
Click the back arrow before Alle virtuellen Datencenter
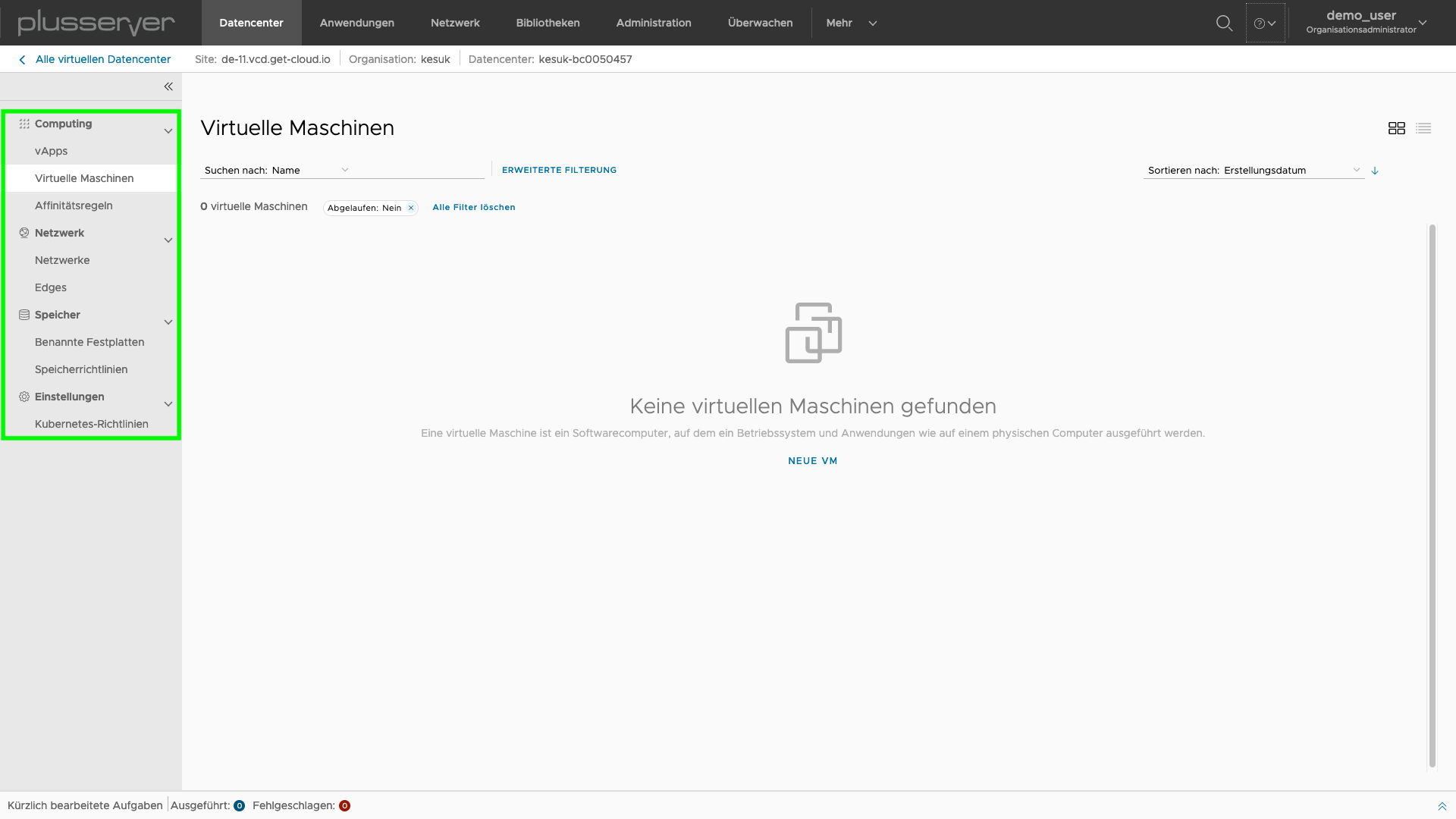(x=22, y=60)
